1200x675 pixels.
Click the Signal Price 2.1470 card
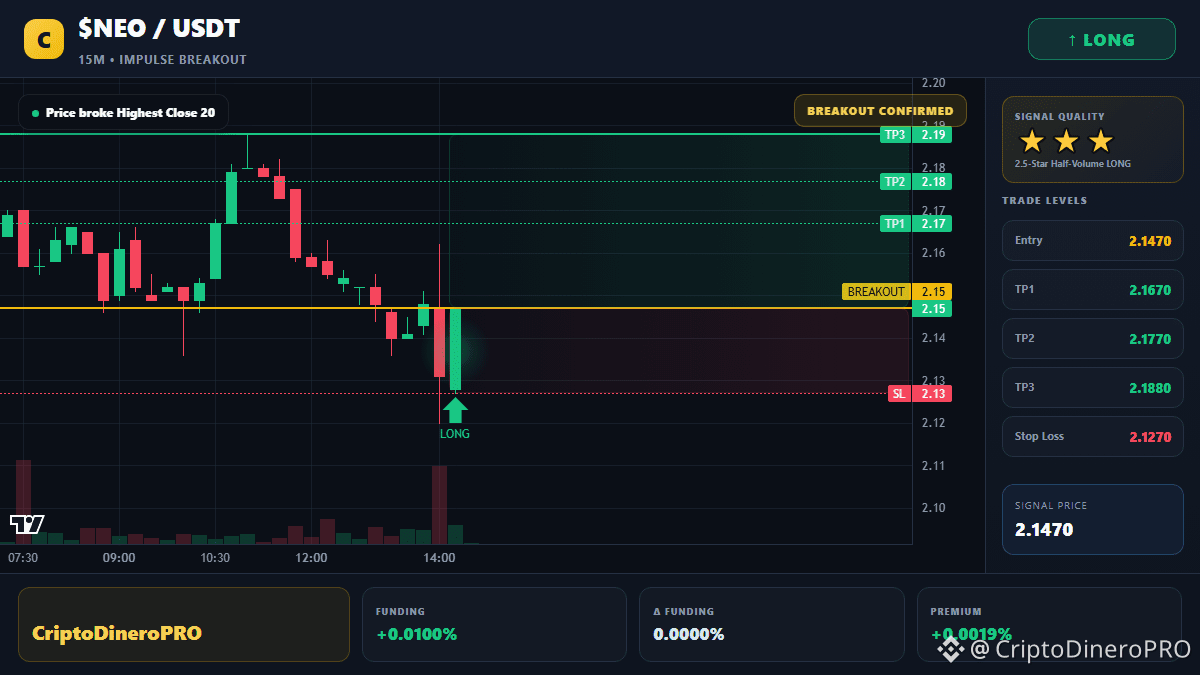[x=1093, y=519]
